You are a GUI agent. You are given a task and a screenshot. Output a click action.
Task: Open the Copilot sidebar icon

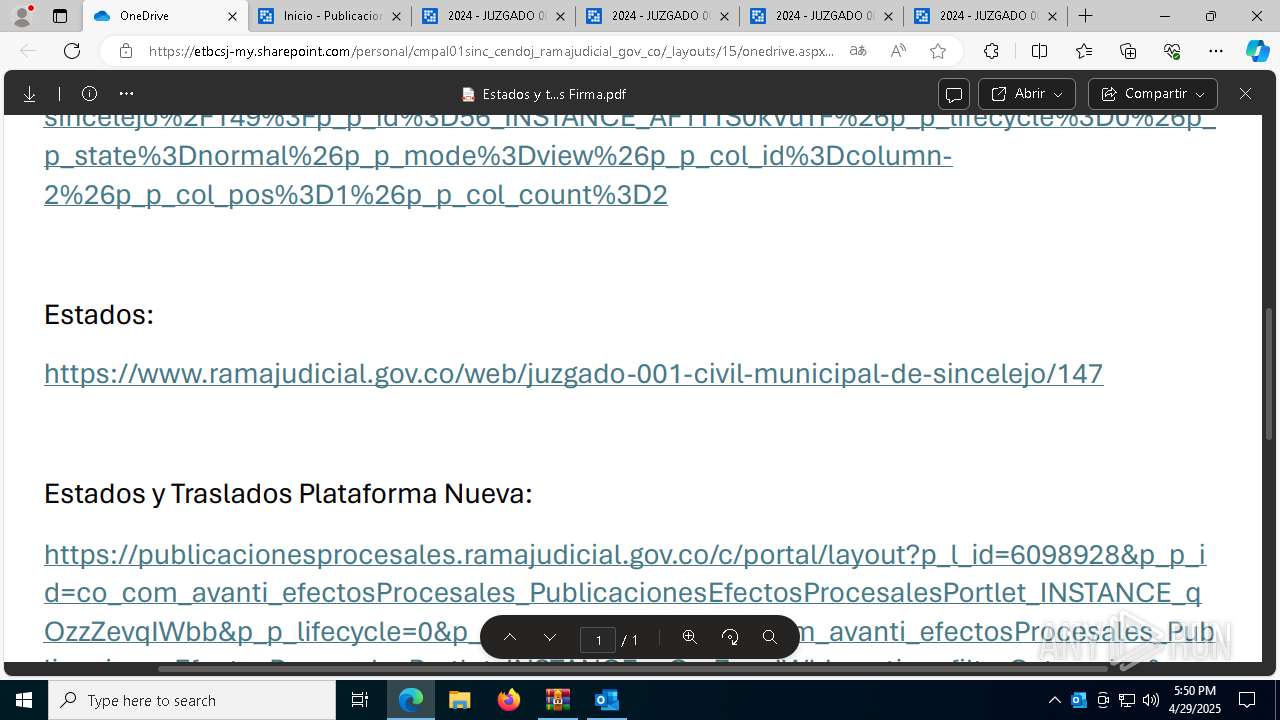pos(1257,51)
